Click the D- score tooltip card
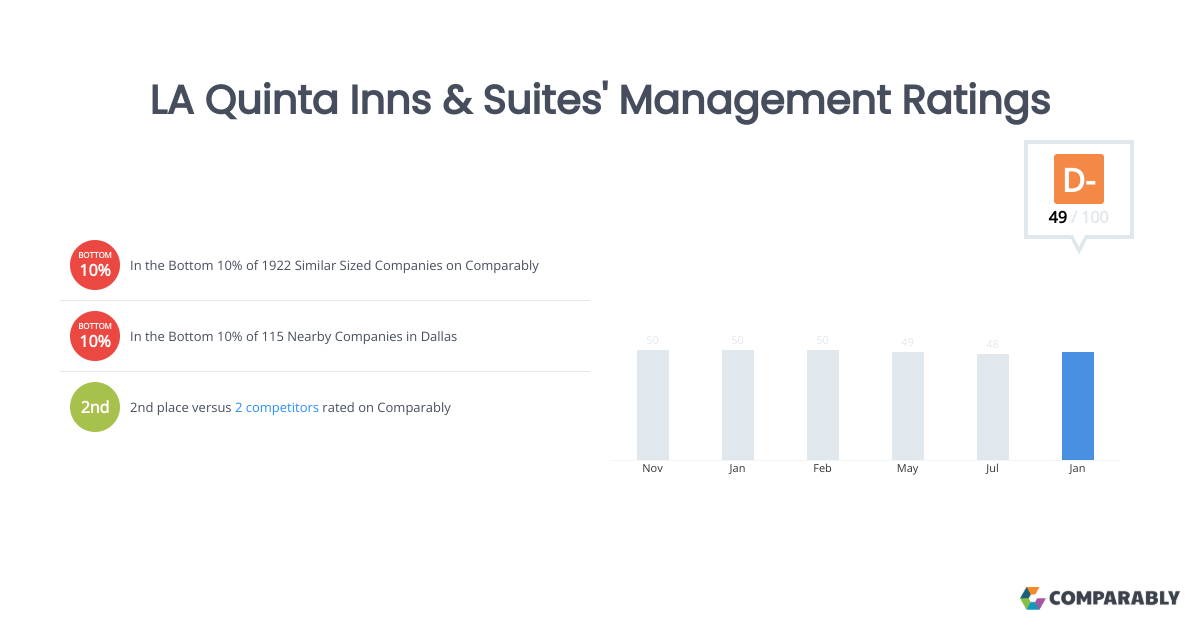 pyautogui.click(x=1078, y=190)
